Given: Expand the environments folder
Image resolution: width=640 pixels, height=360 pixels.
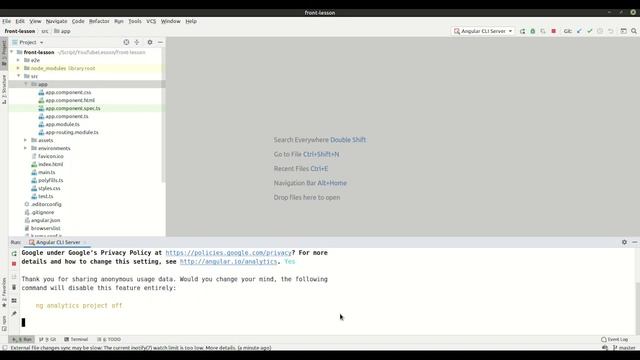Looking at the screenshot, I should coord(25,148).
